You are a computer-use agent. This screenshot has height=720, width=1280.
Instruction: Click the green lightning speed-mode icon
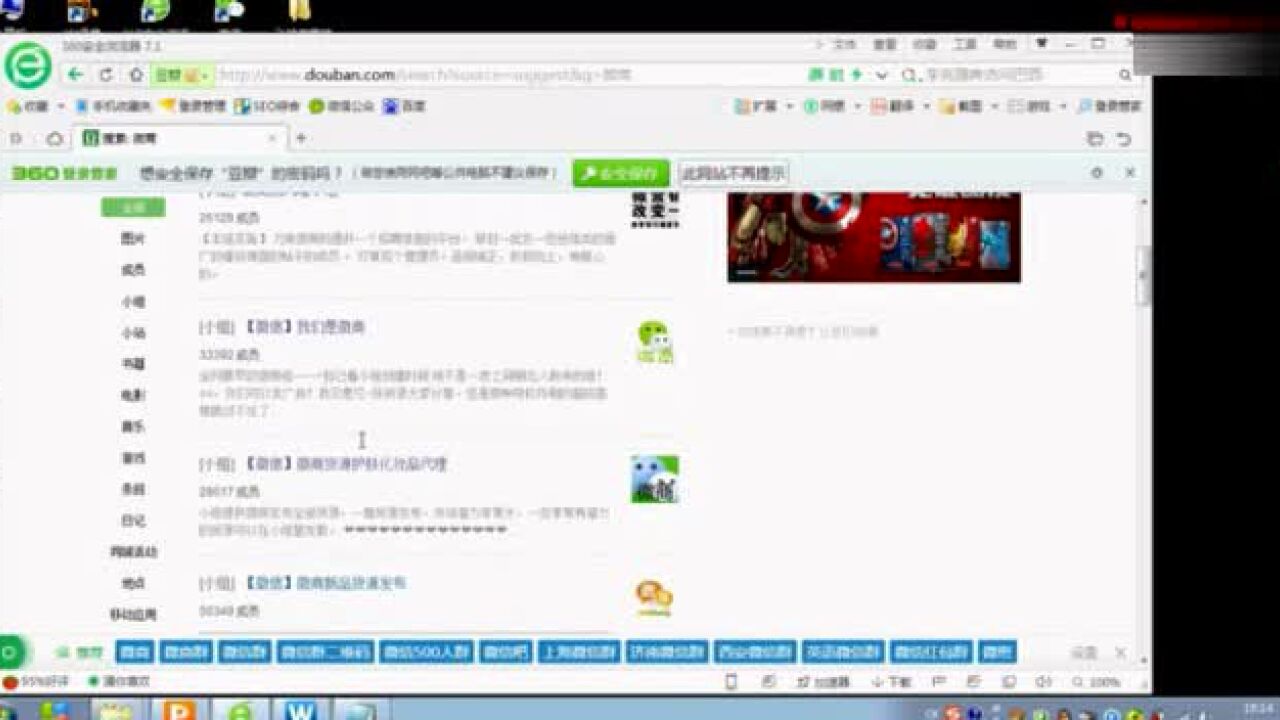(x=856, y=75)
